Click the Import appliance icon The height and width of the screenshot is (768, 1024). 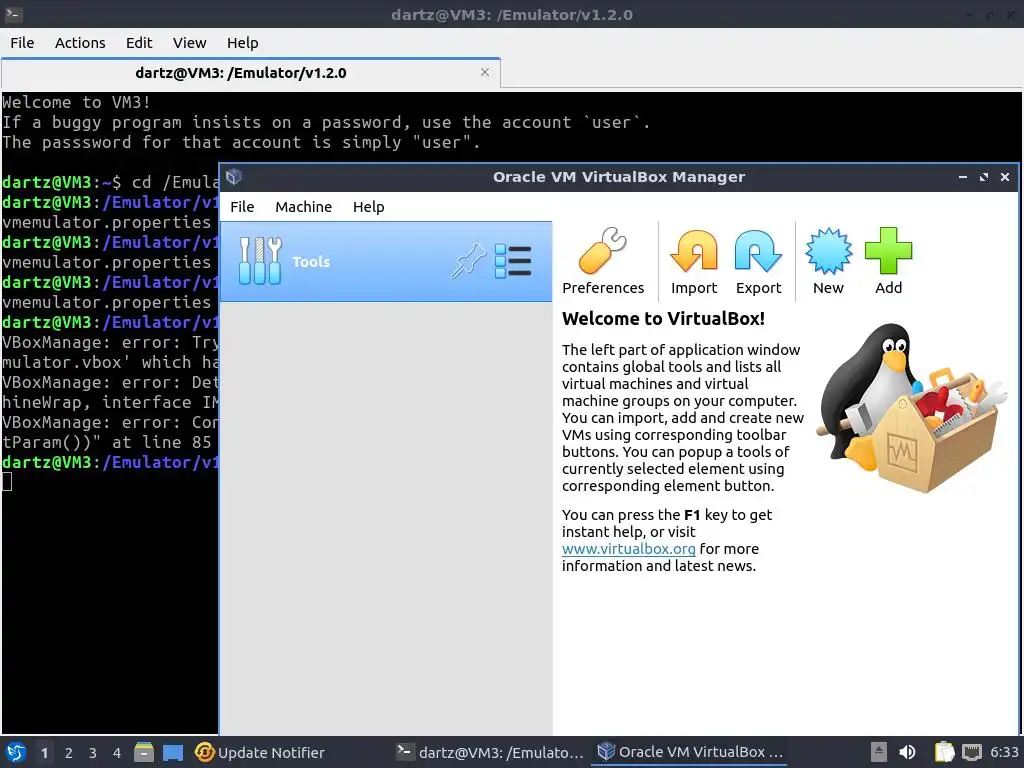coord(694,261)
